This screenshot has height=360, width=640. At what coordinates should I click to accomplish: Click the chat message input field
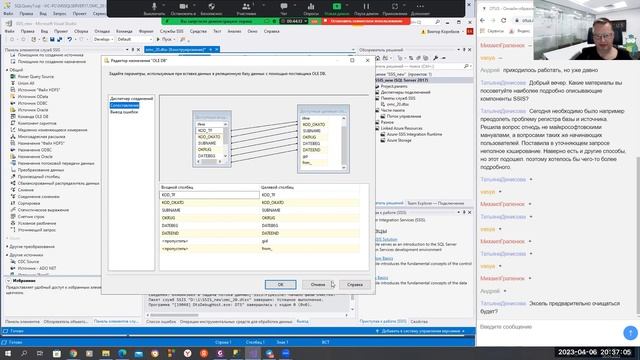click(549, 327)
